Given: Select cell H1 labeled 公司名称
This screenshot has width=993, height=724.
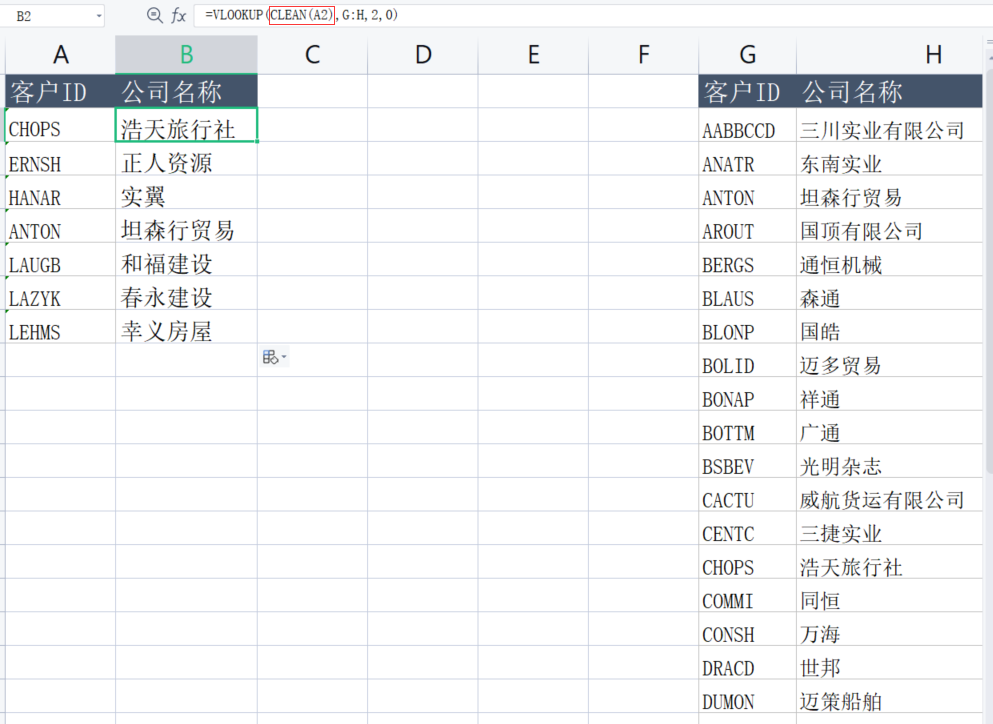Looking at the screenshot, I should (889, 91).
